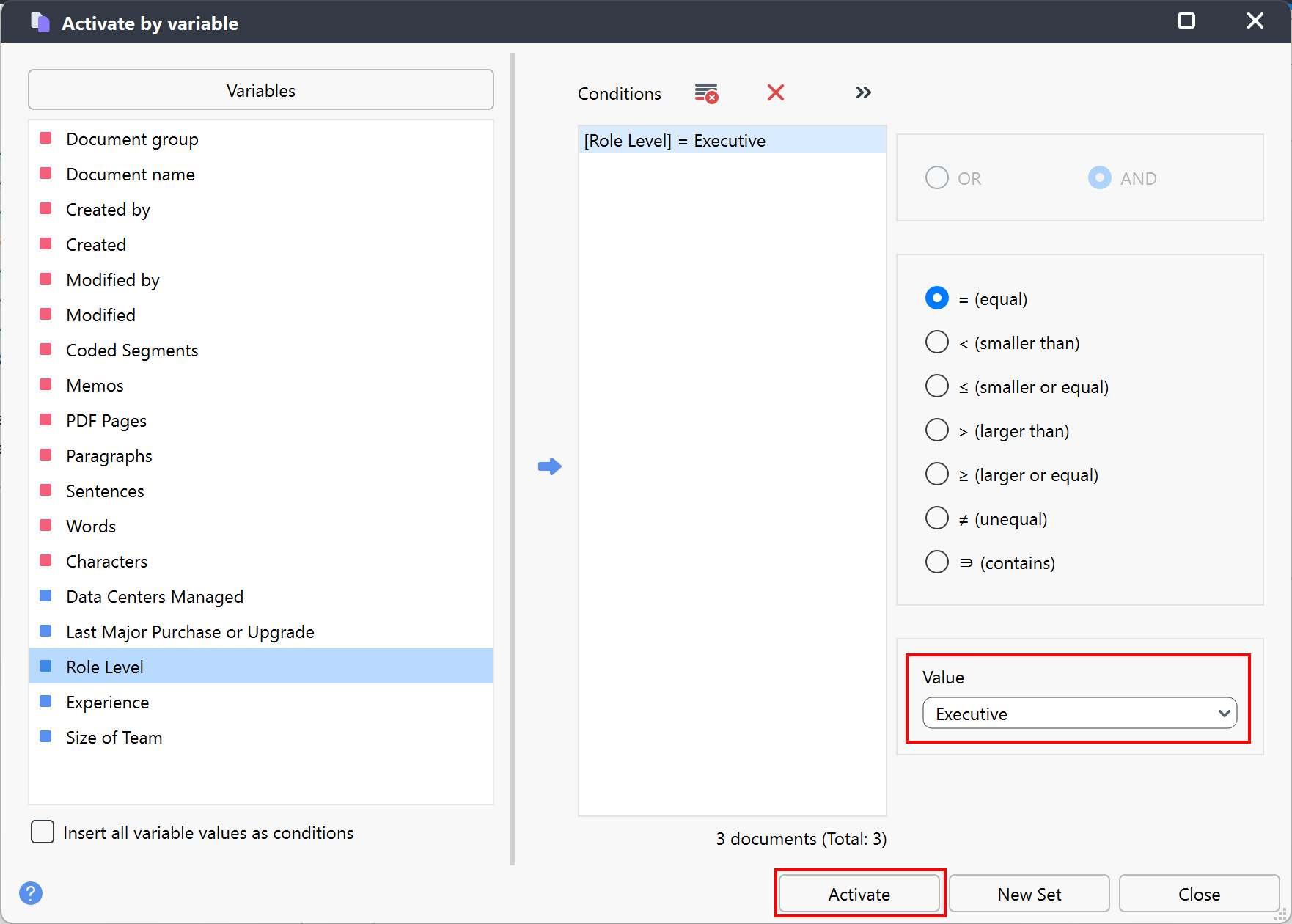The height and width of the screenshot is (924, 1292).
Task: Choose the = (equal) operator
Action: 937,298
